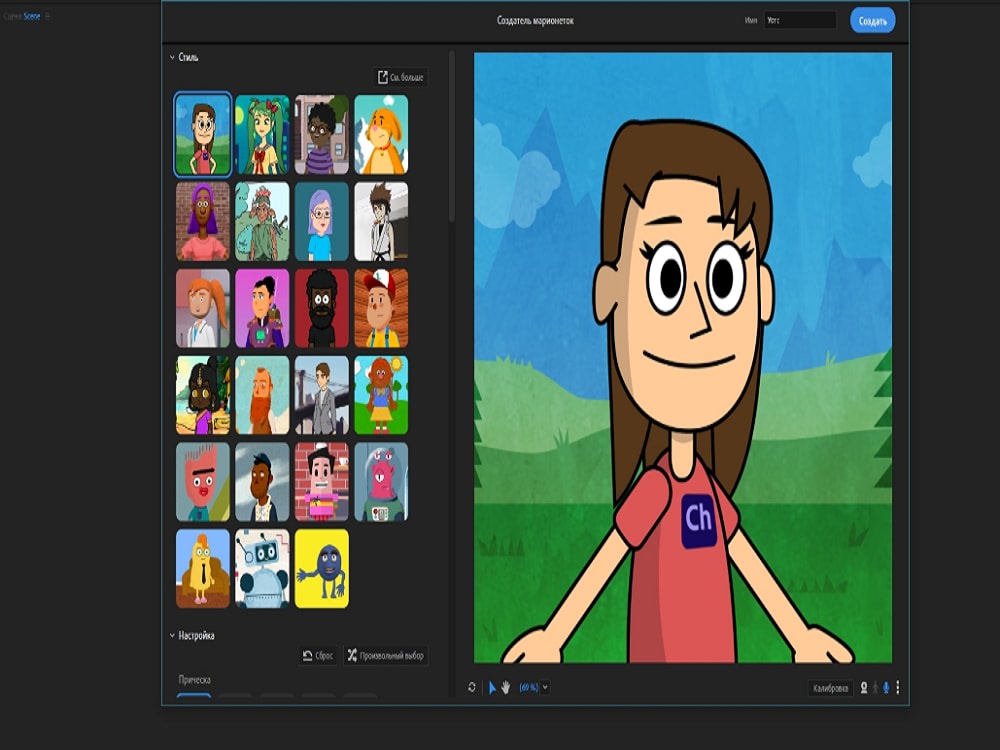This screenshot has width=1000, height=750.
Task: Open См. больше styles link
Action: [401, 77]
